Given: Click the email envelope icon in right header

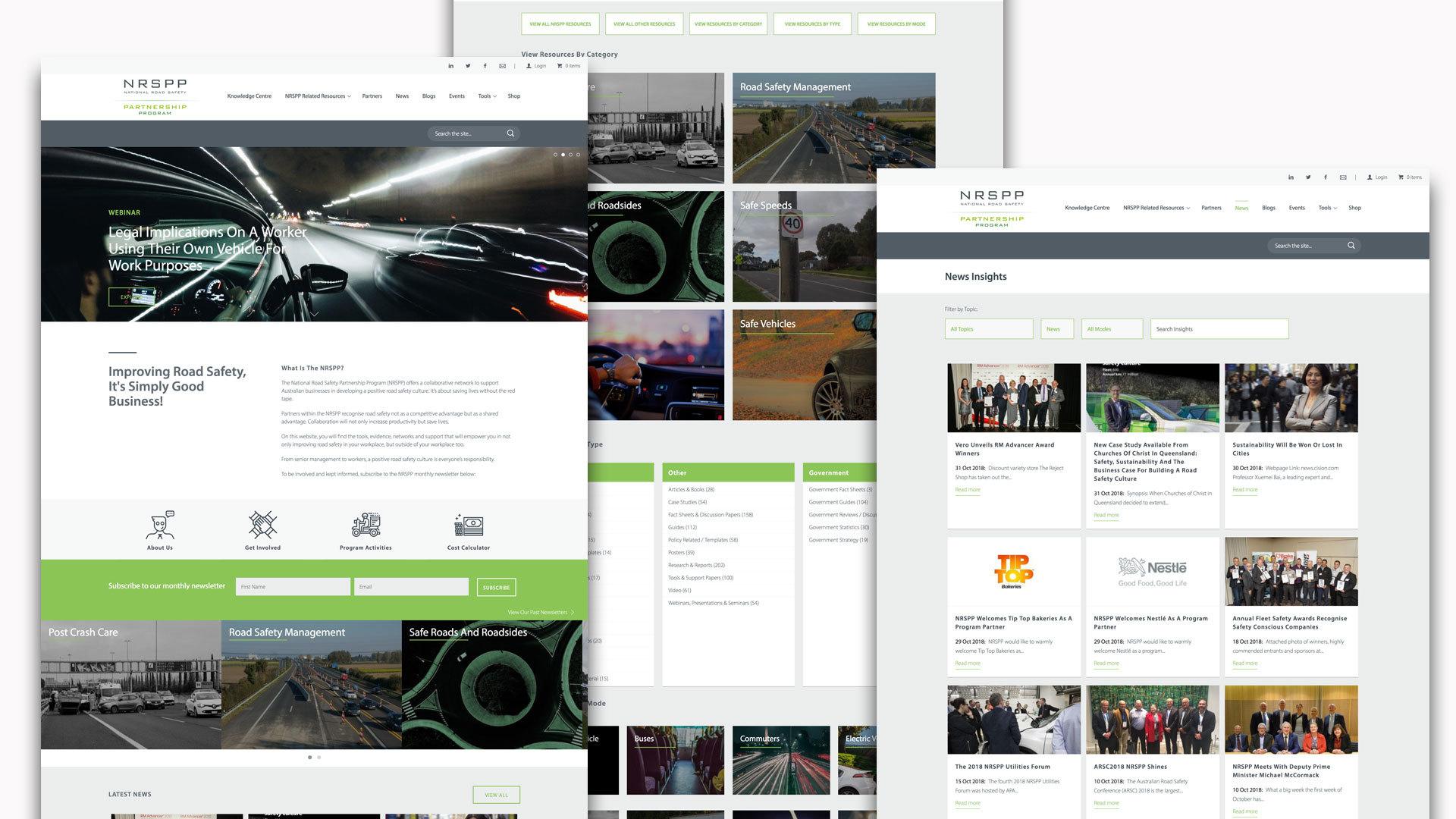Looking at the screenshot, I should (x=1343, y=177).
